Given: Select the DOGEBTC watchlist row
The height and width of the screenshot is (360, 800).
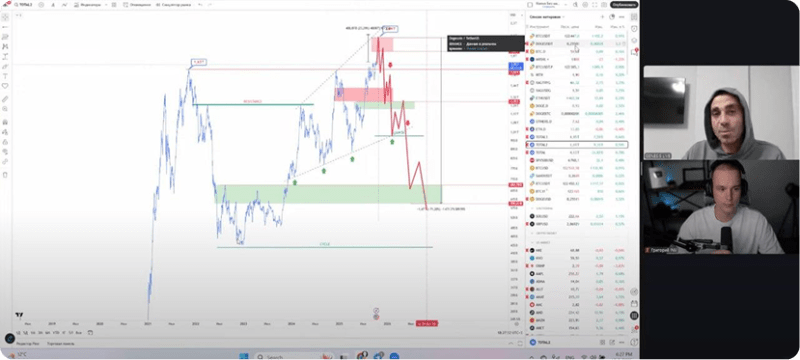Looking at the screenshot, I should 578,113.
